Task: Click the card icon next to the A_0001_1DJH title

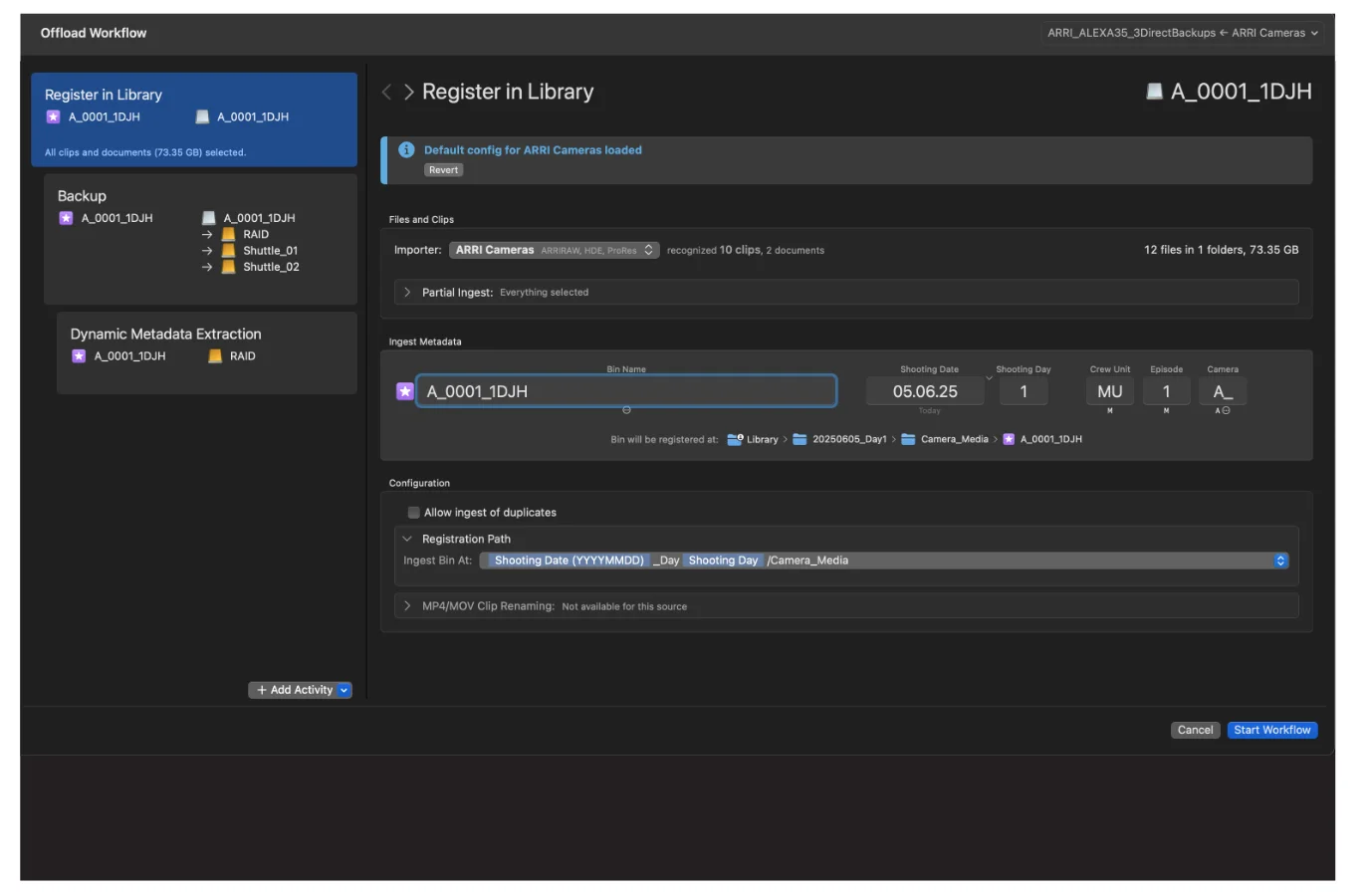Action: coord(1154,92)
